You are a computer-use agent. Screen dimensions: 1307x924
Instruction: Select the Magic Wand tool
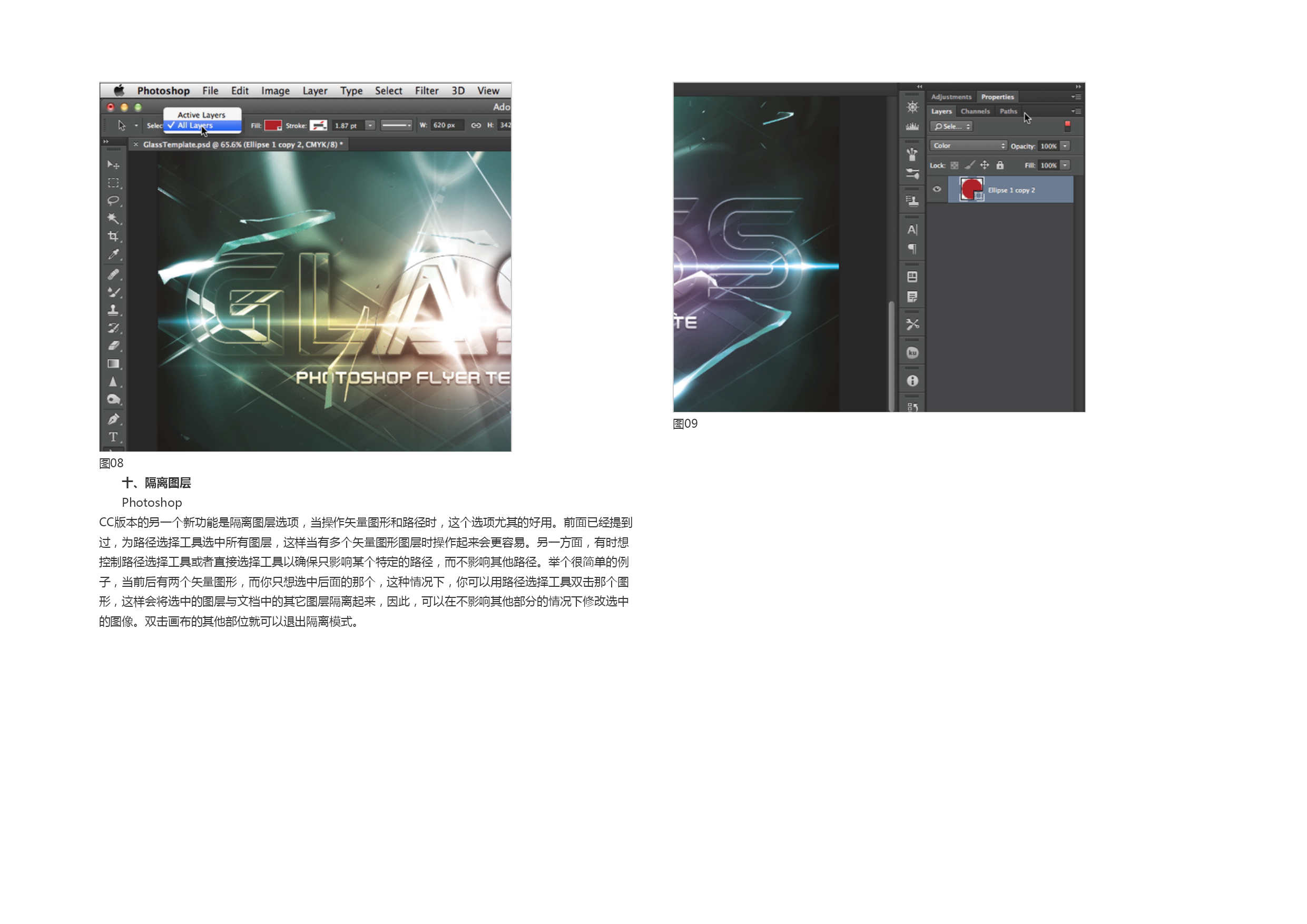113,219
